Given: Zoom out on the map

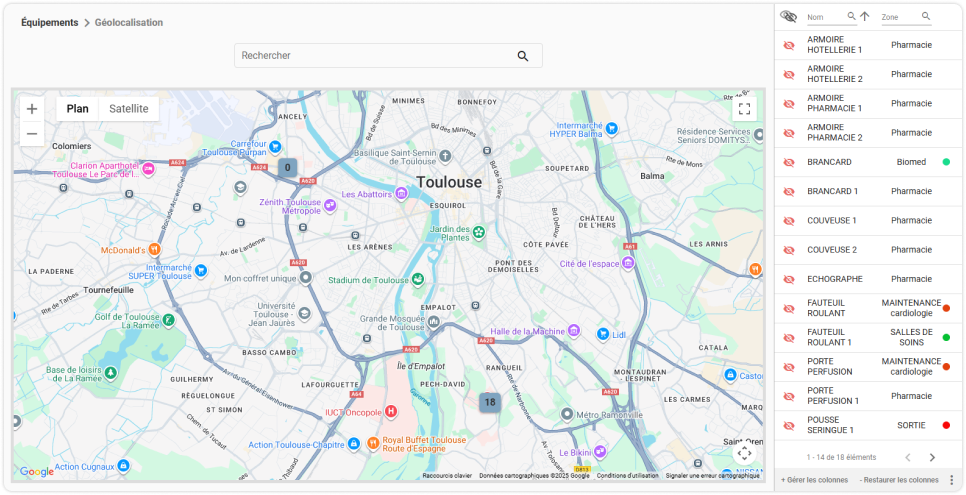Looking at the screenshot, I should (32, 134).
